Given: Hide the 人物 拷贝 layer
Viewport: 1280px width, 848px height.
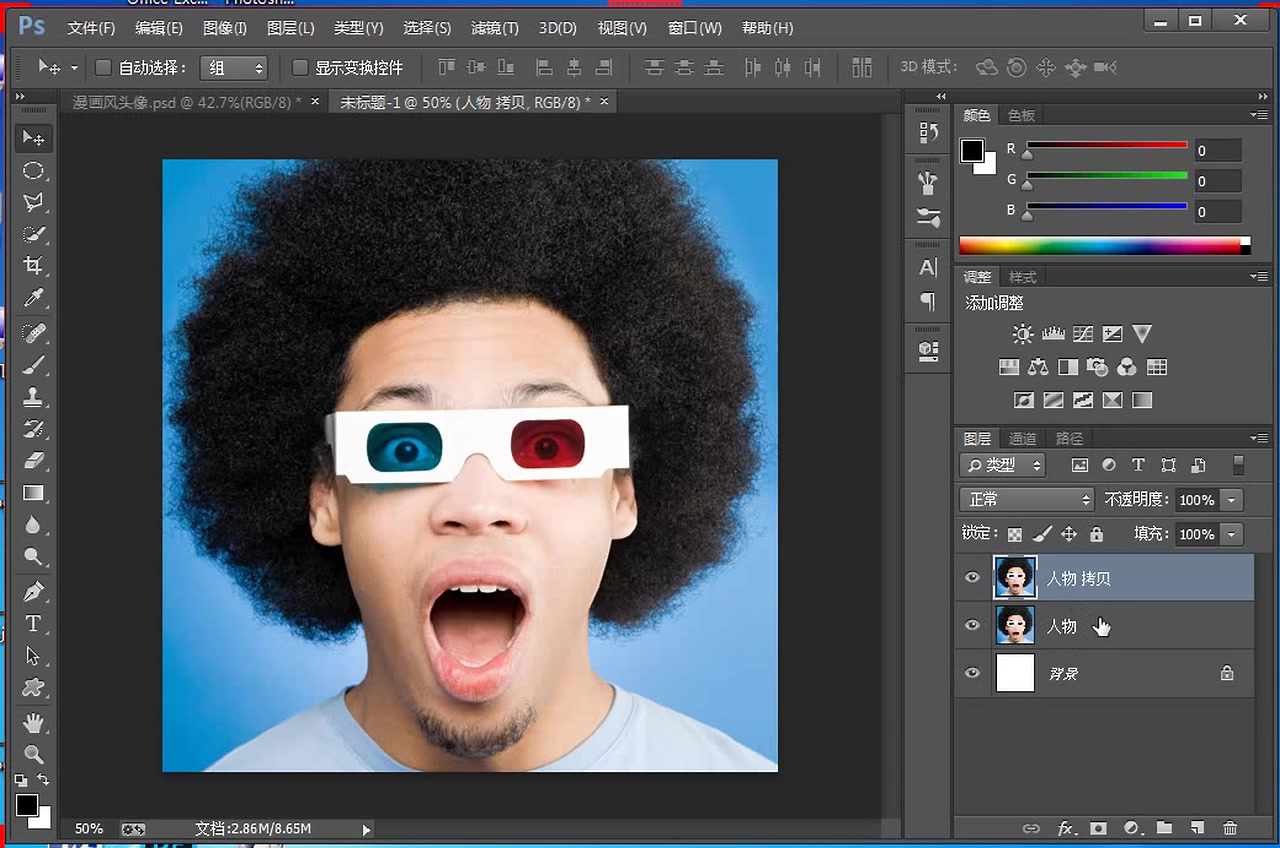Looking at the screenshot, I should point(972,578).
